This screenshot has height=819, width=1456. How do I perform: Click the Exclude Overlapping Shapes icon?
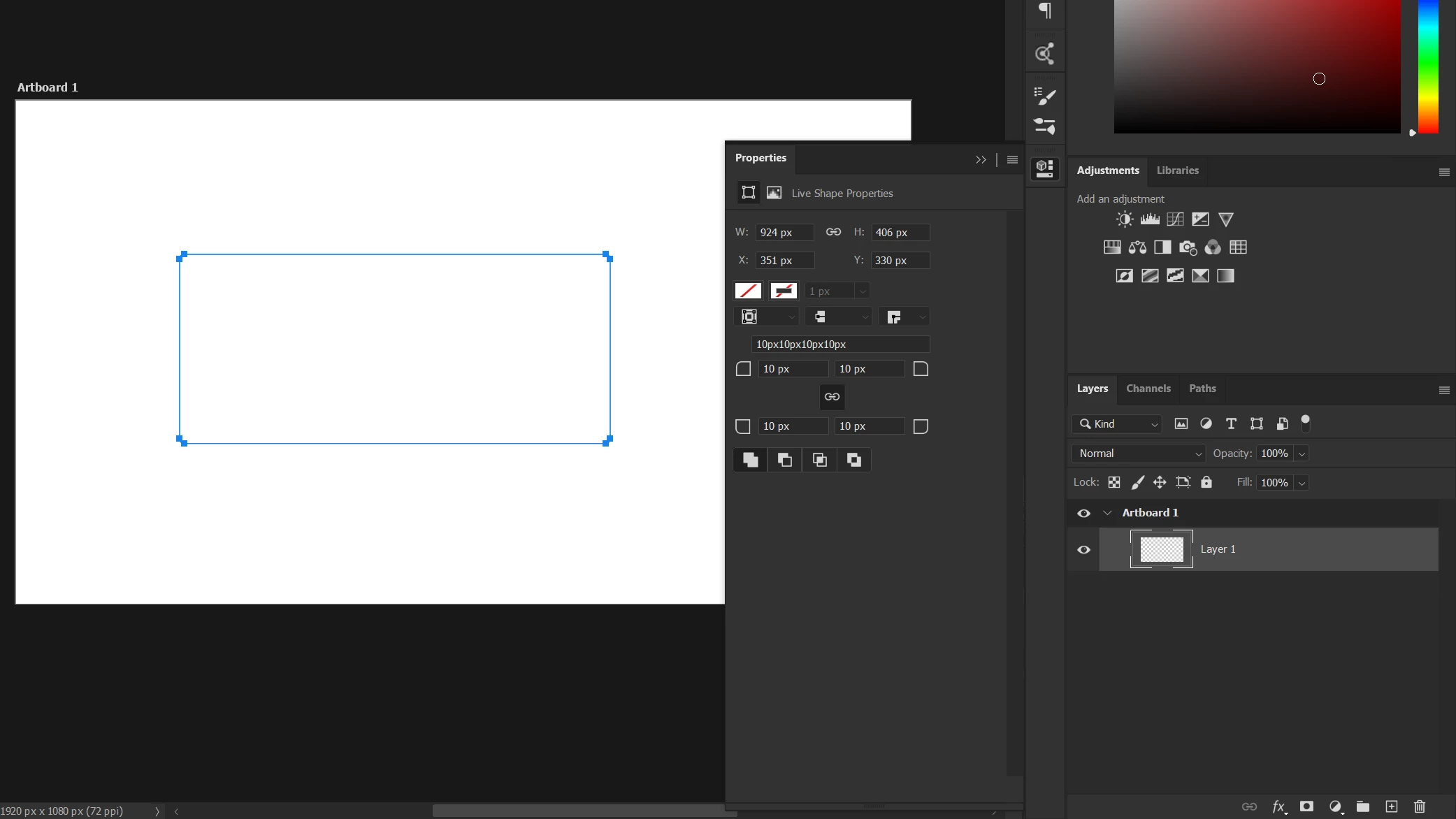853,460
